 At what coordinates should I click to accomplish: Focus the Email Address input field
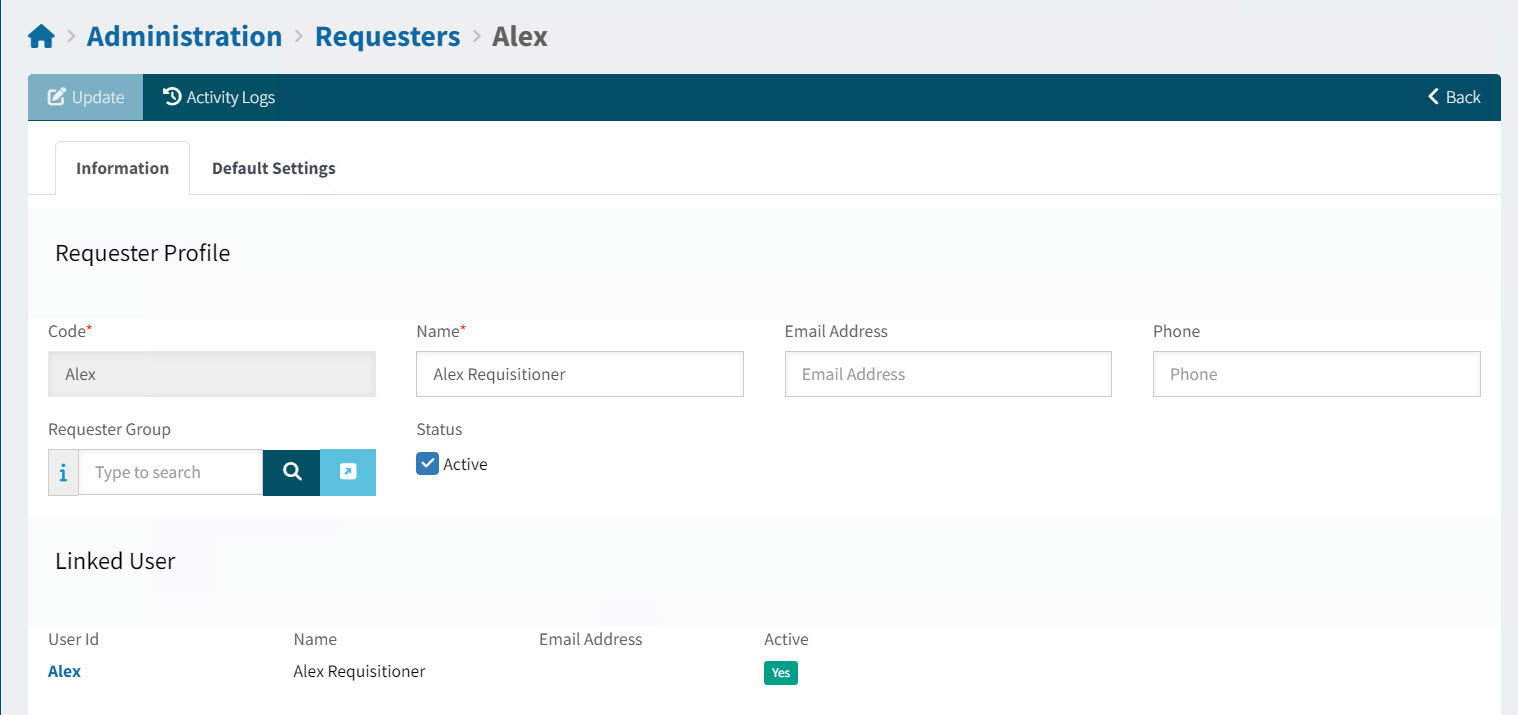(x=947, y=374)
